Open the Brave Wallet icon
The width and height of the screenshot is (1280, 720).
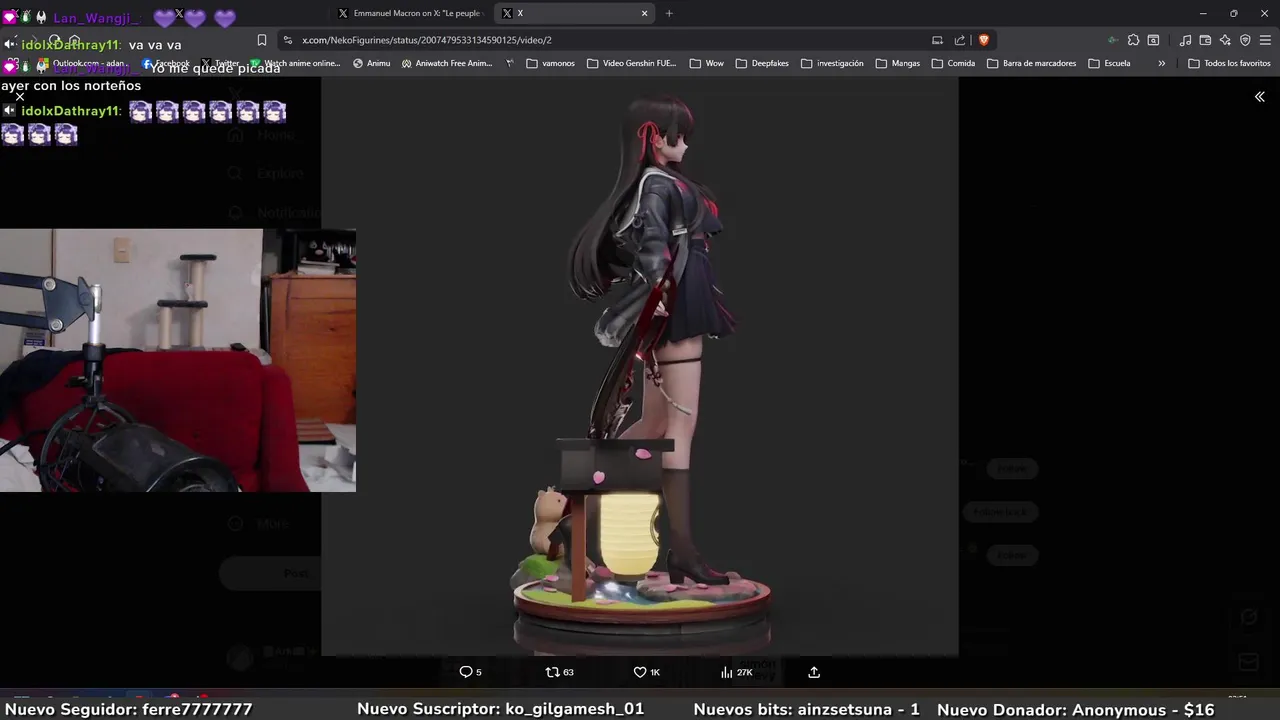[1205, 40]
